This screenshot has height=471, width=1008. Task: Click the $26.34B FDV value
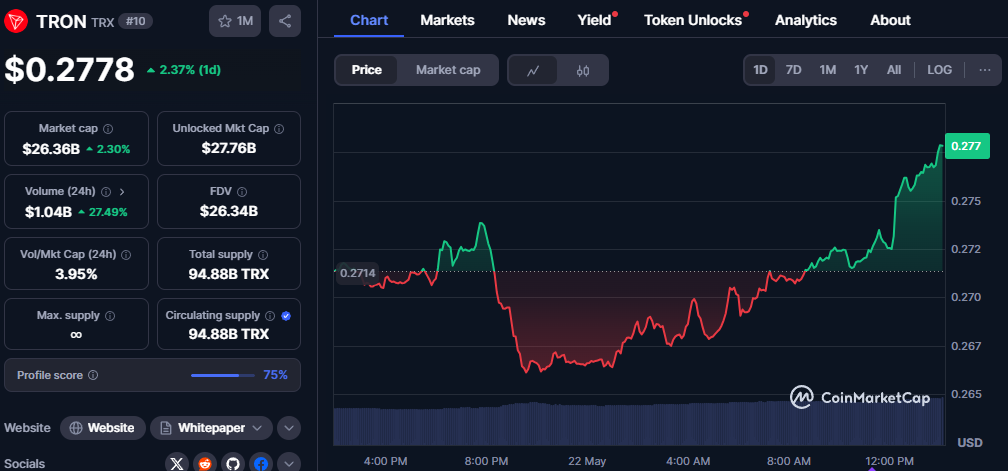pos(229,211)
